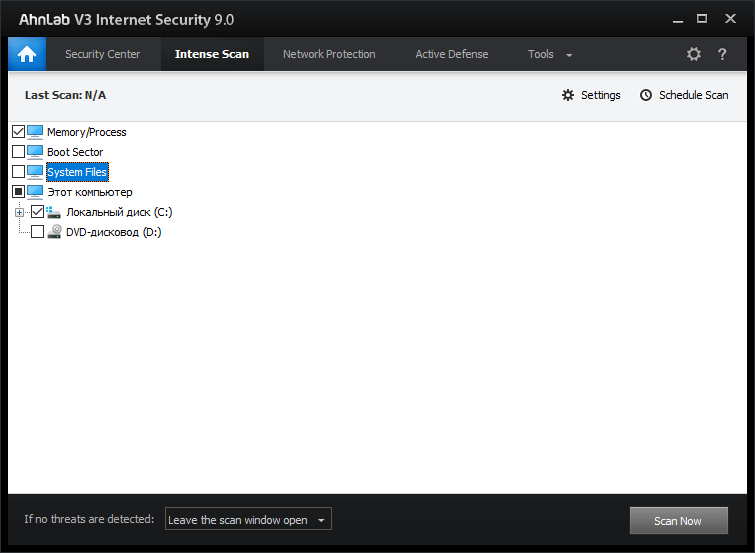Click the DVD-дисковод (D:) drive icon
755x553 pixels.
point(55,232)
